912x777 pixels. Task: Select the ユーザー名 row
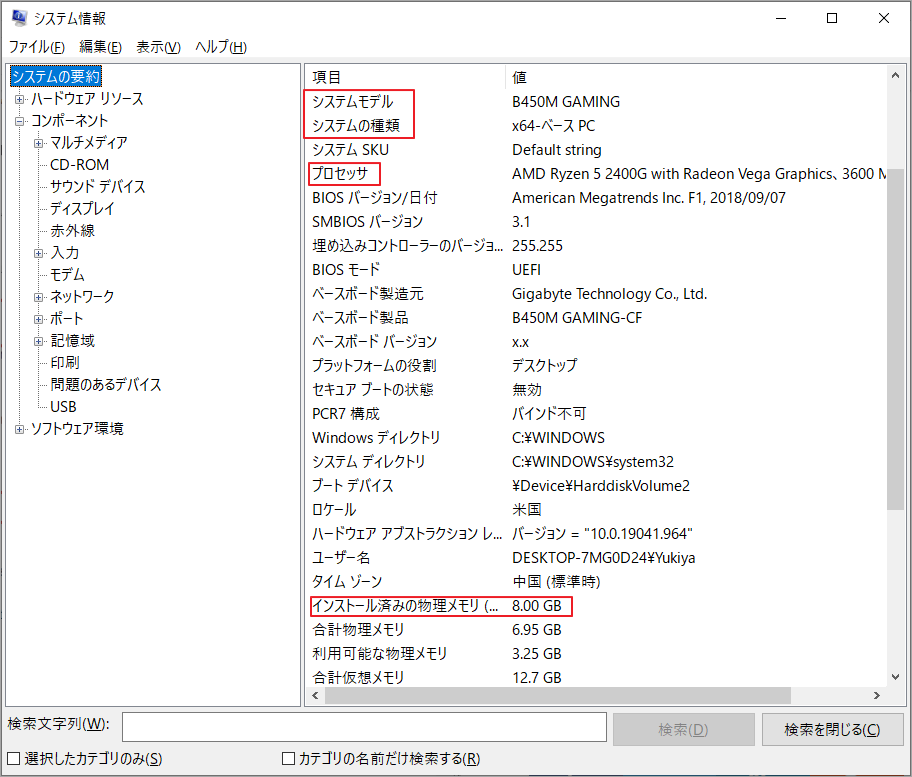[x=596, y=558]
